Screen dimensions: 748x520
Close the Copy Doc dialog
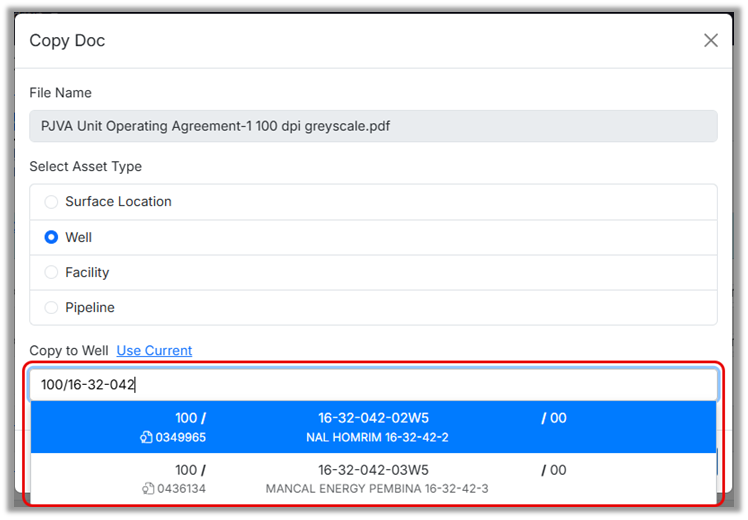click(x=711, y=41)
